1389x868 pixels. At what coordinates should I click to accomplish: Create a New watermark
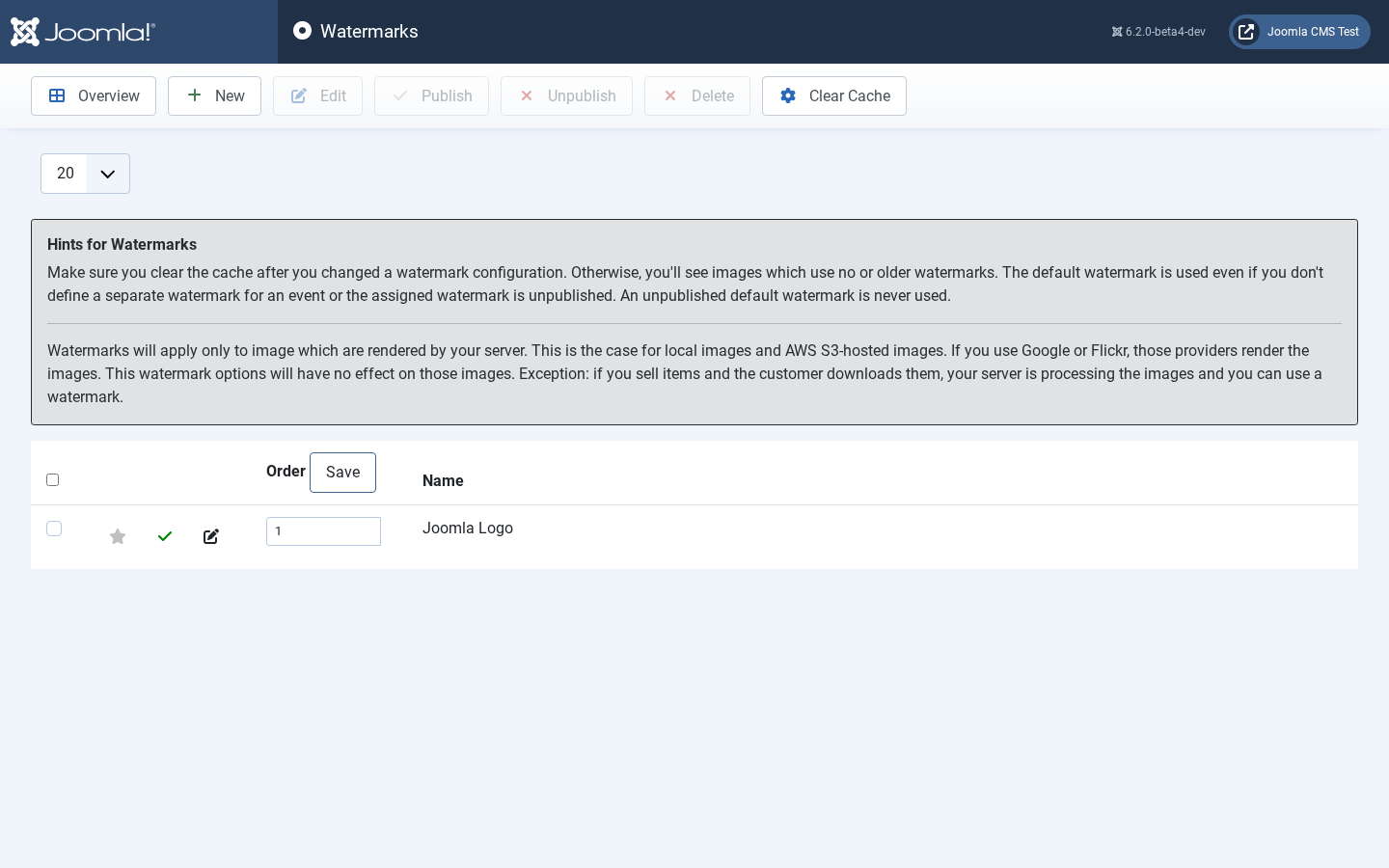tap(214, 96)
